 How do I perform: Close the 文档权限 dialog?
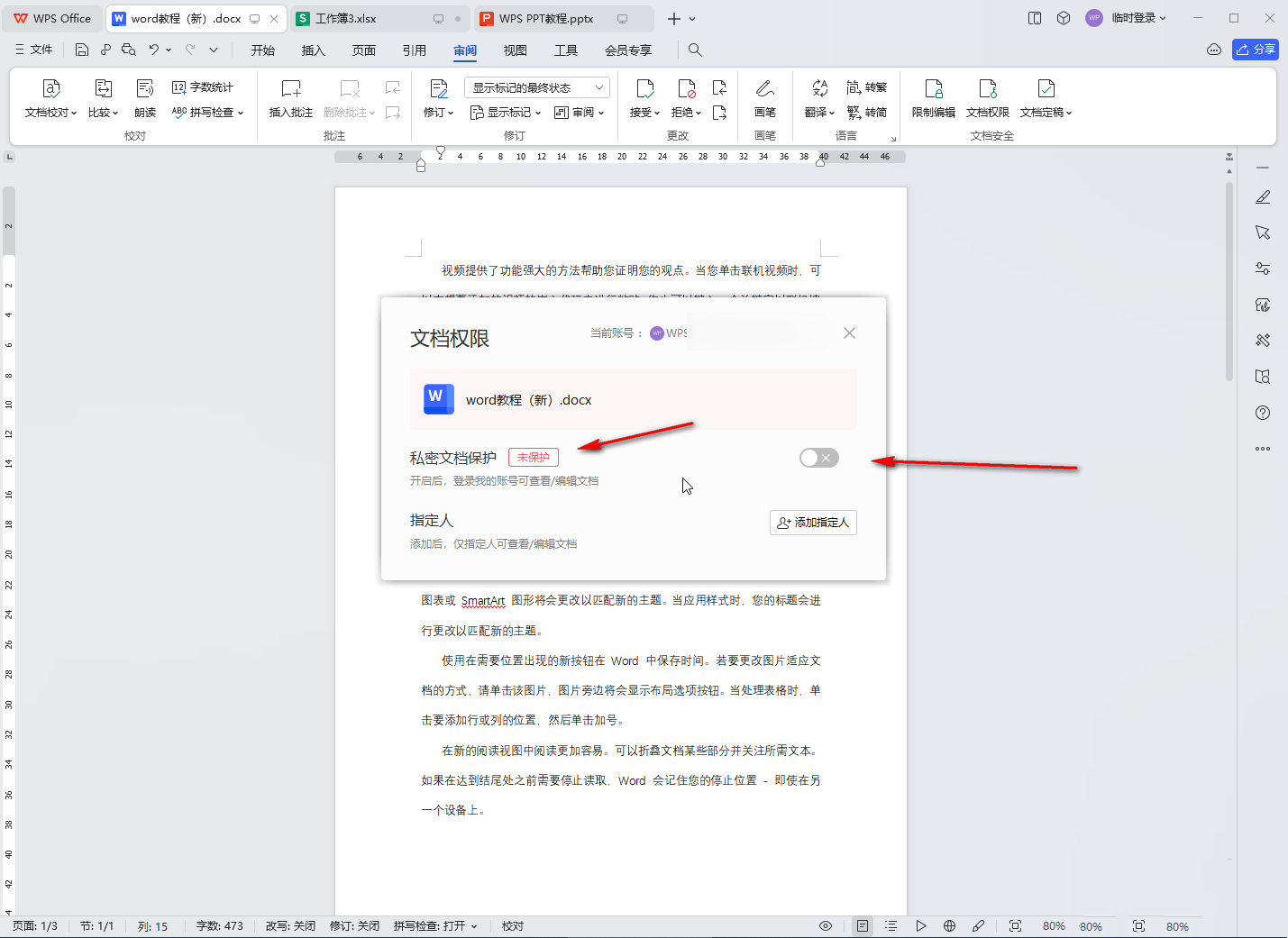[849, 333]
